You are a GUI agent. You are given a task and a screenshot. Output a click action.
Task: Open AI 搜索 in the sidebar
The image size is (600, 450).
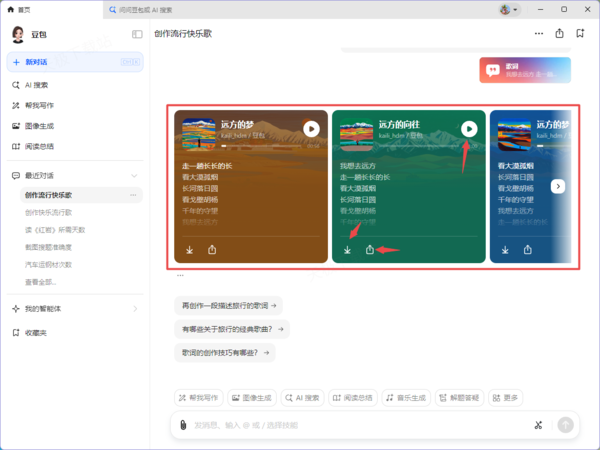[x=43, y=85]
